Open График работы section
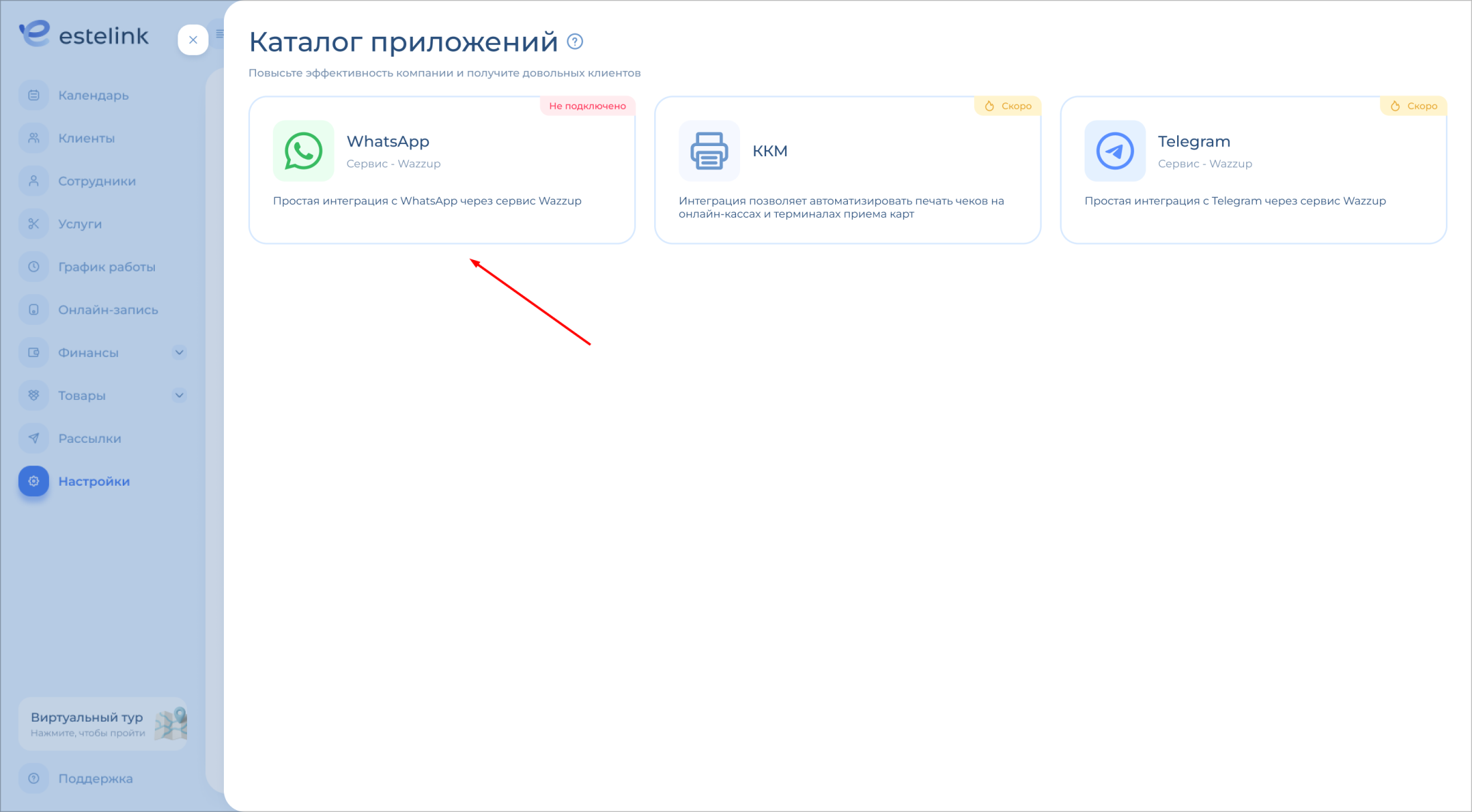Viewport: 1472px width, 812px height. pos(107,267)
